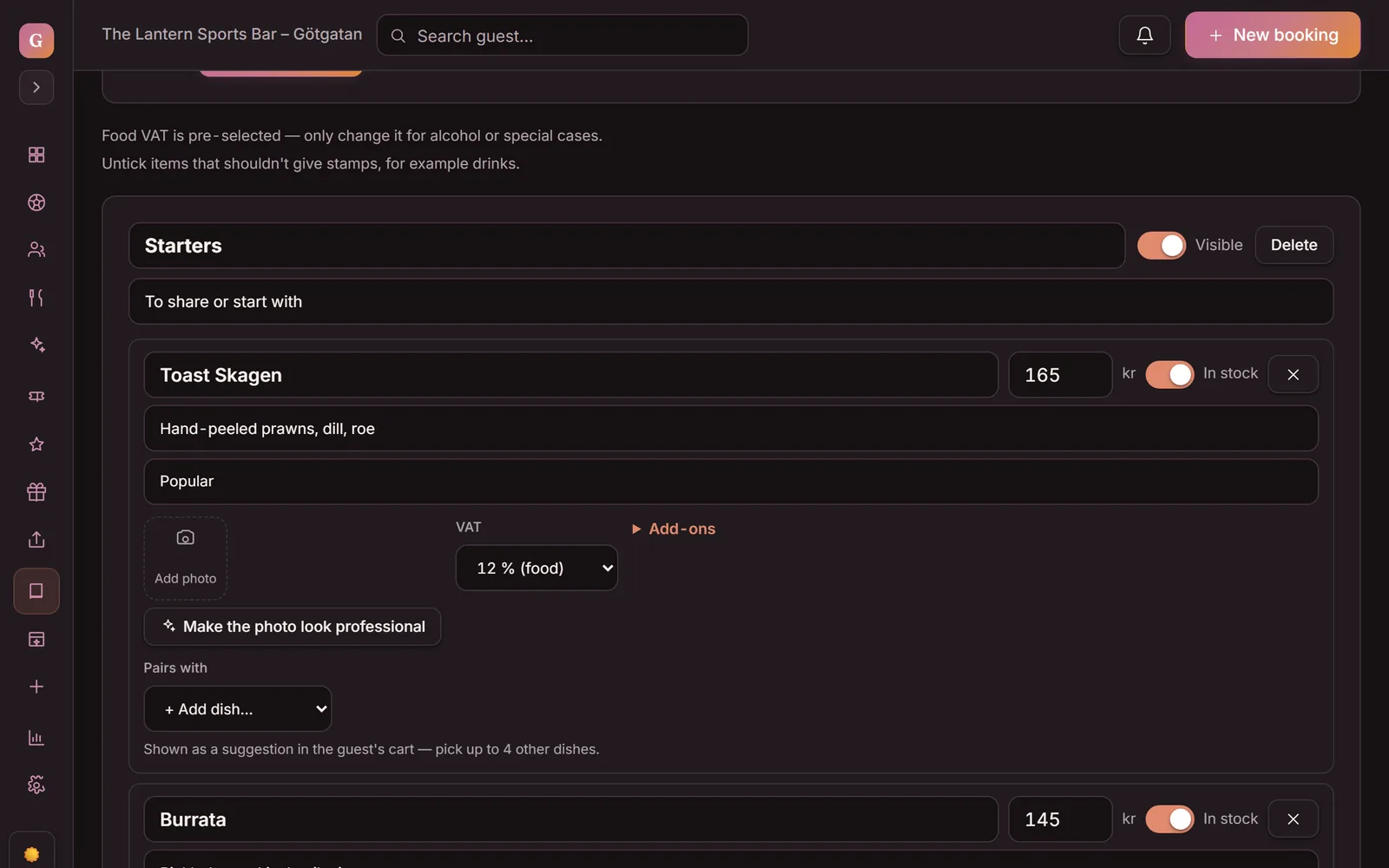This screenshot has height=868, width=1389.
Task: Toggle Burrata In stock switch
Action: click(x=1169, y=819)
